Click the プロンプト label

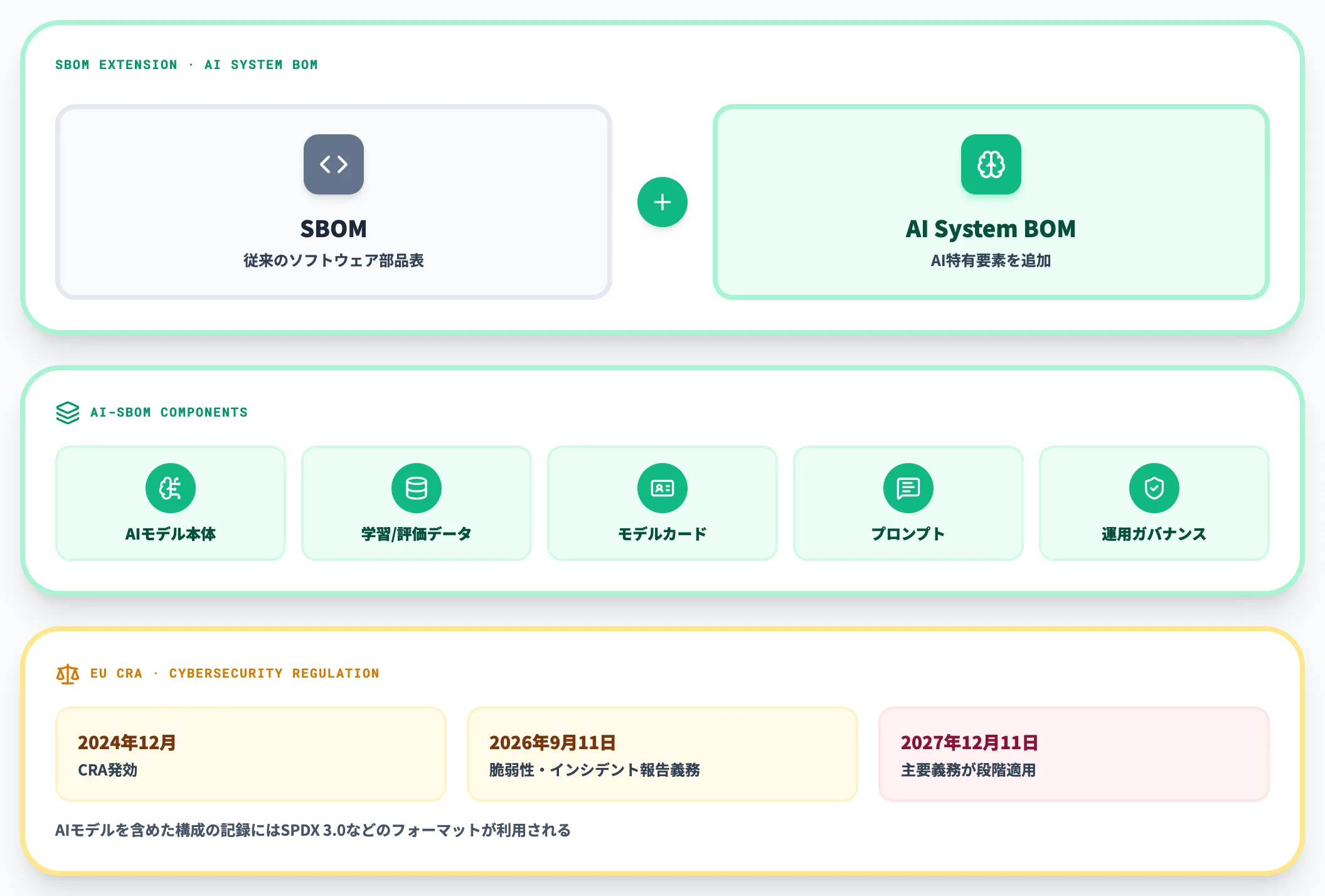coord(908,534)
